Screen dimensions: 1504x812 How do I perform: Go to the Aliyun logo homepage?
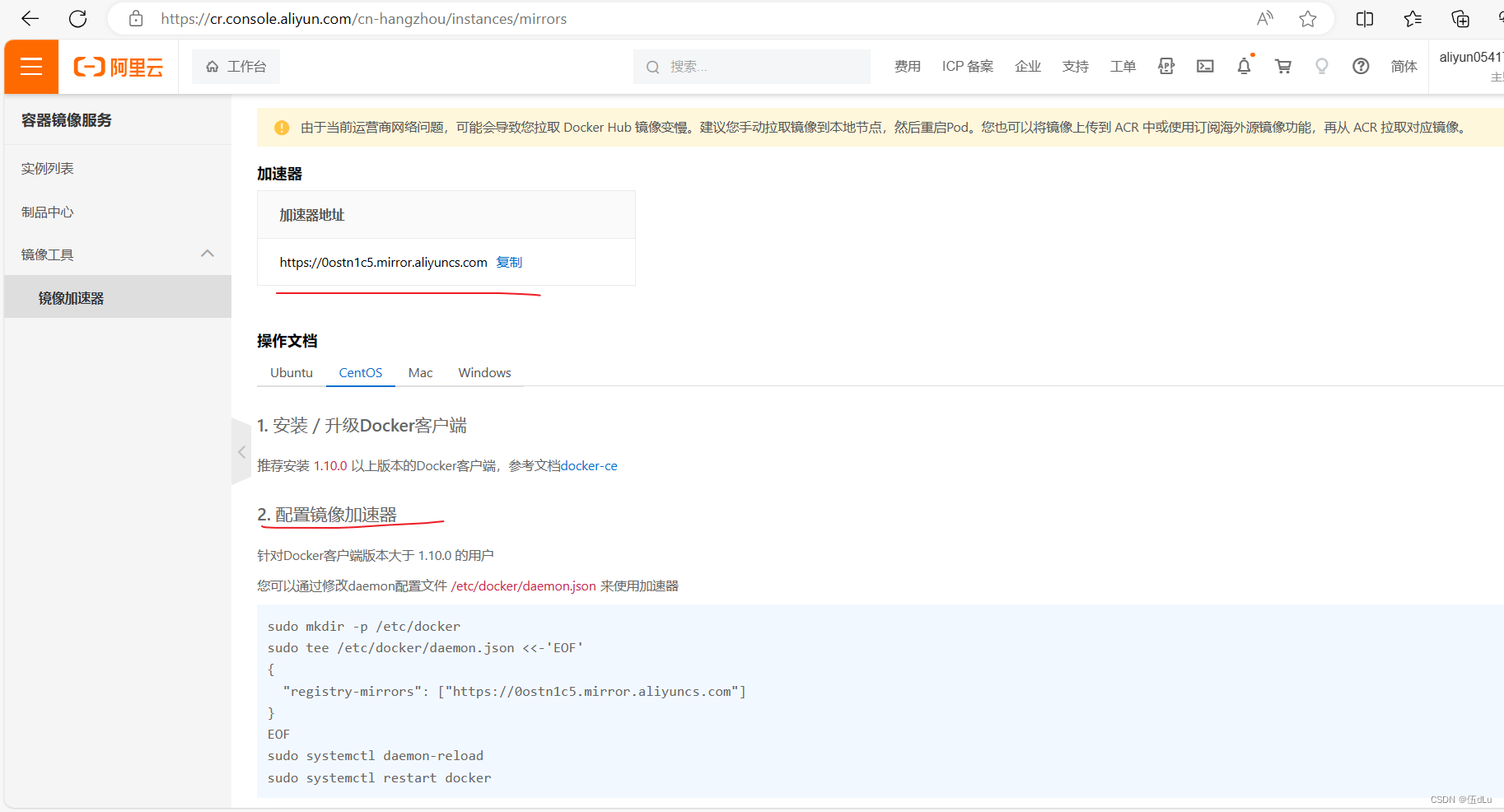(x=119, y=67)
